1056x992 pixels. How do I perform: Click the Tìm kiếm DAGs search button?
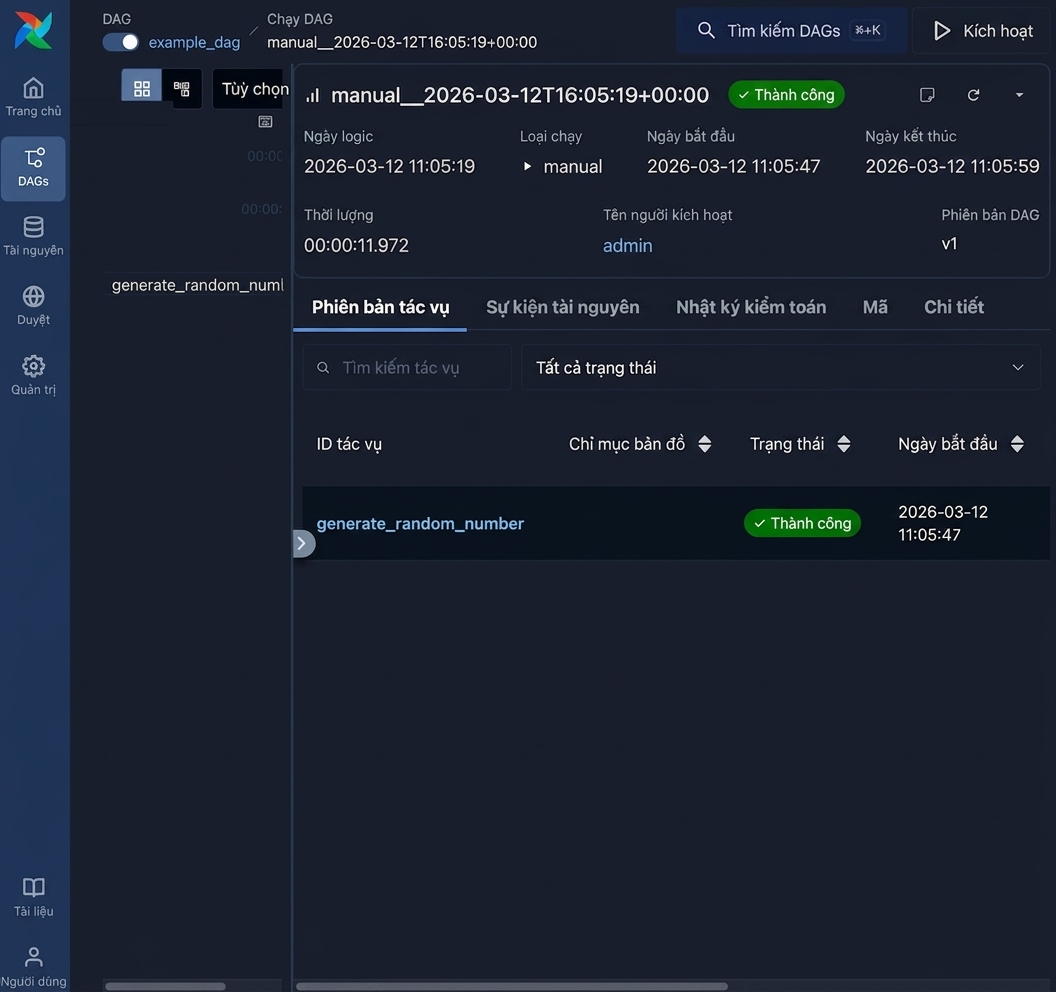(791, 30)
